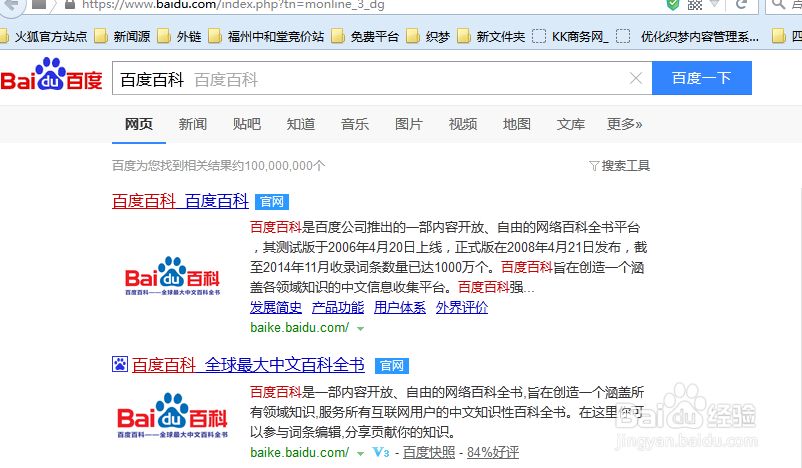
Task: Open the 百度百科_百度百科 result title
Action: pyautogui.click(x=180, y=201)
